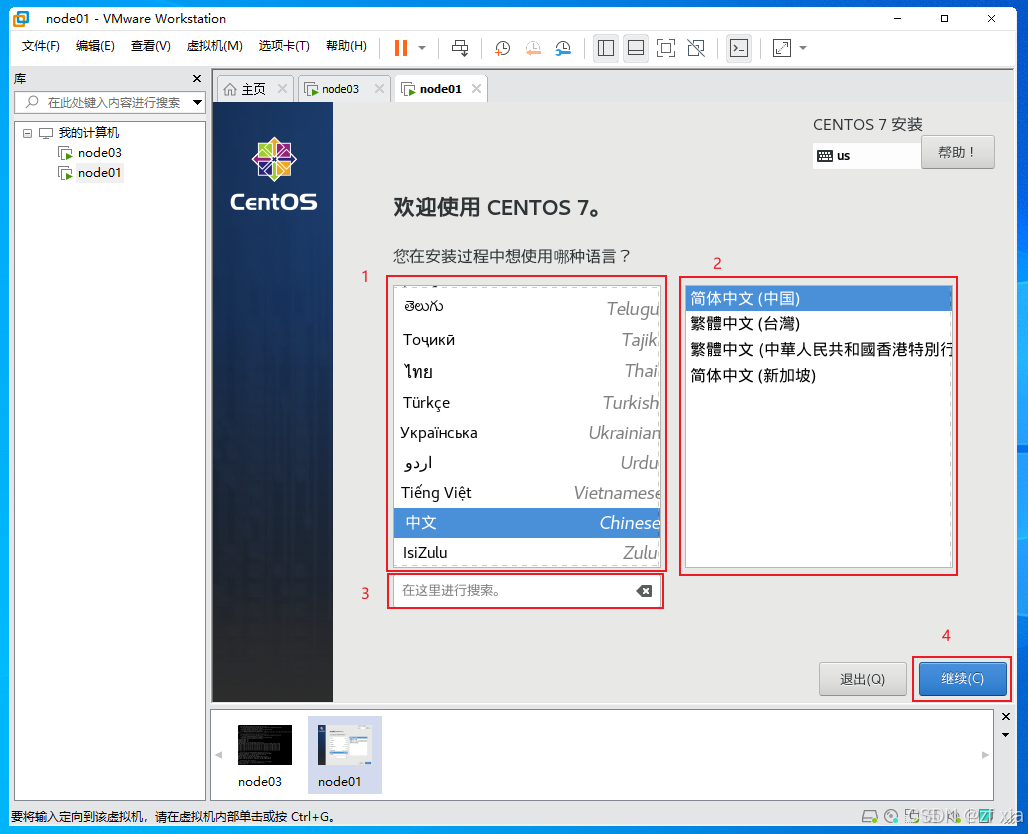This screenshot has height=834, width=1028.
Task: Select Thai in the language list
Action: [x=527, y=371]
